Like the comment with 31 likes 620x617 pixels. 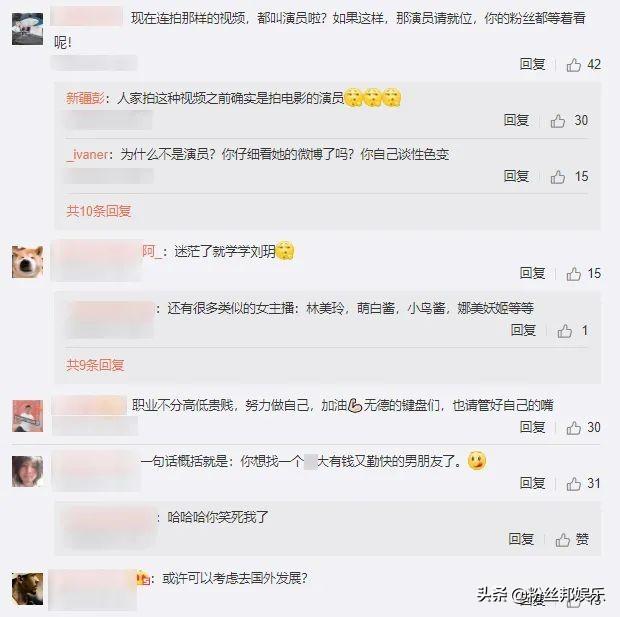[573, 483]
